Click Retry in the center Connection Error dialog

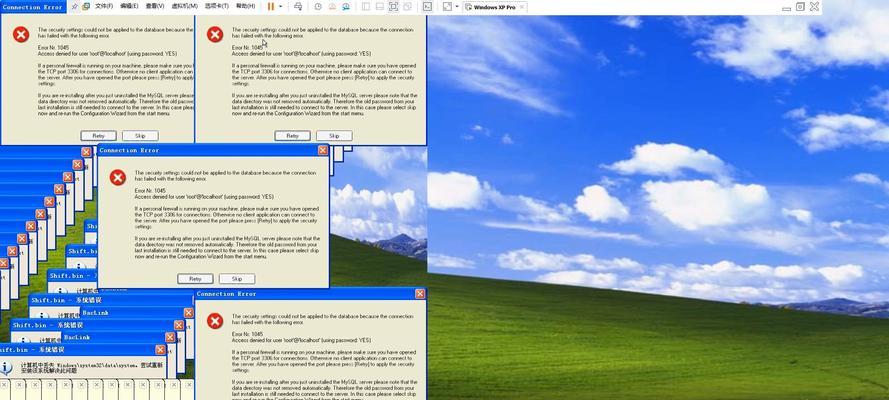pos(195,279)
